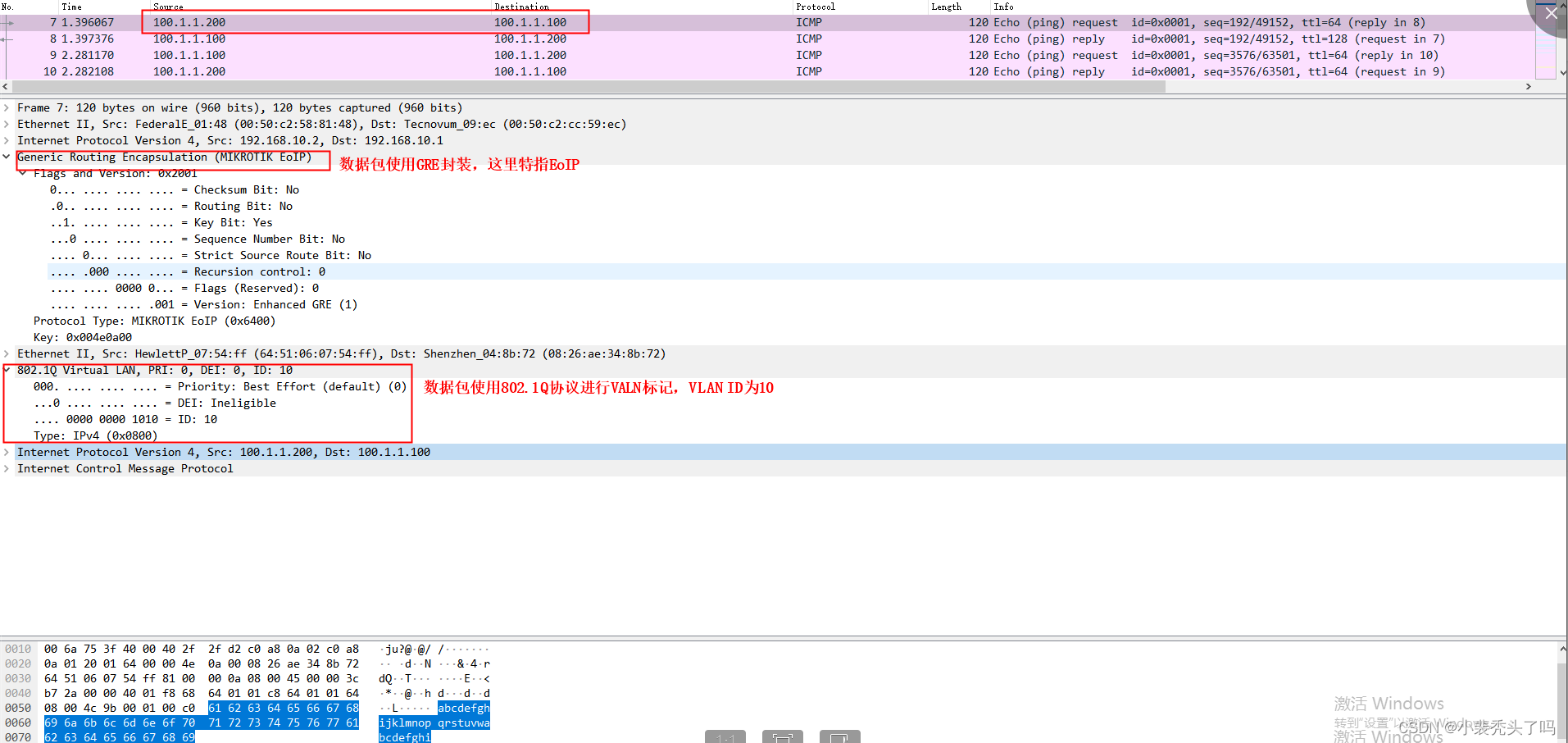Screen dimensions: 1568x743
Task: Collapse the 802.1Q Virtual LAN section
Action: coord(7,370)
